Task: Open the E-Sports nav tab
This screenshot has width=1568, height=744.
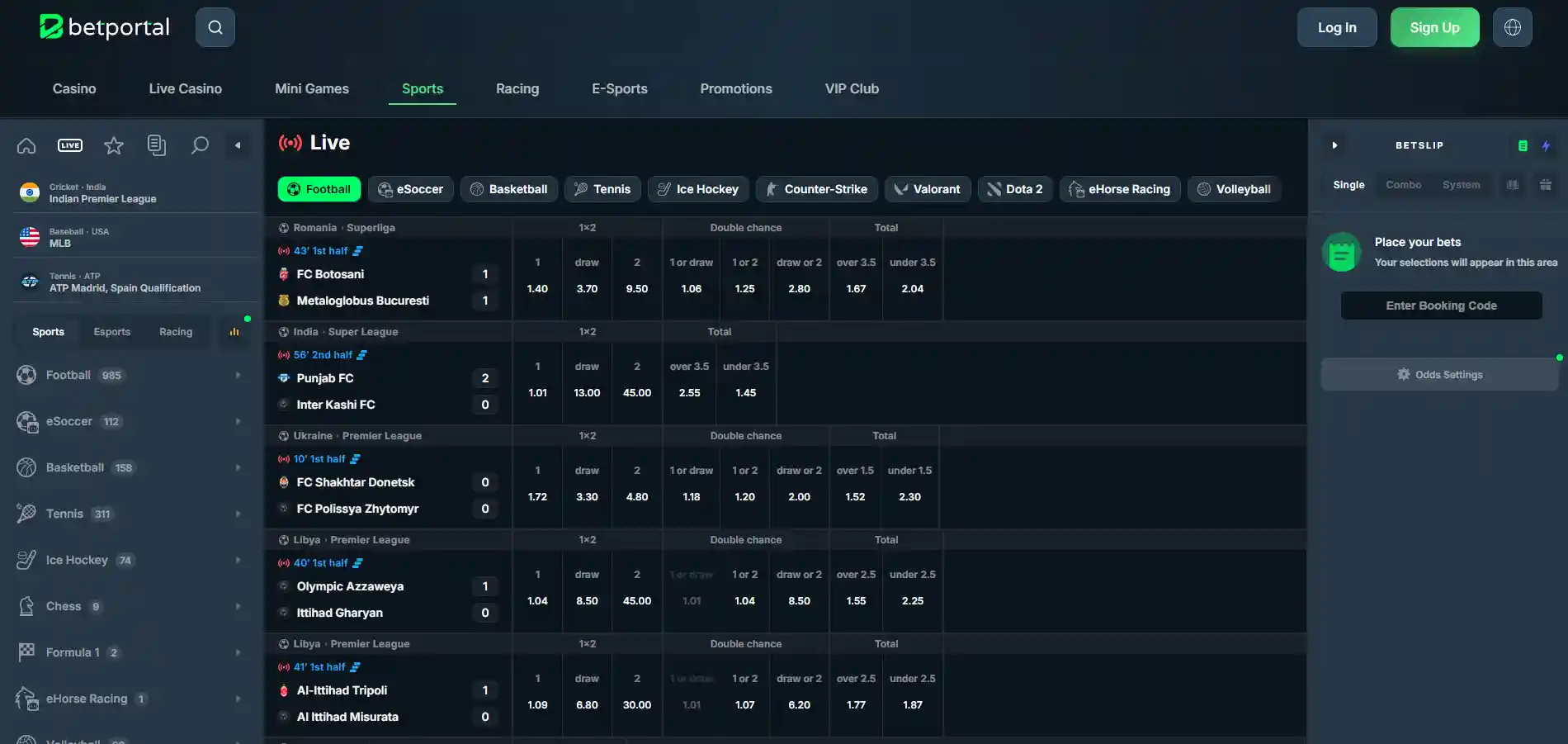Action: tap(620, 88)
